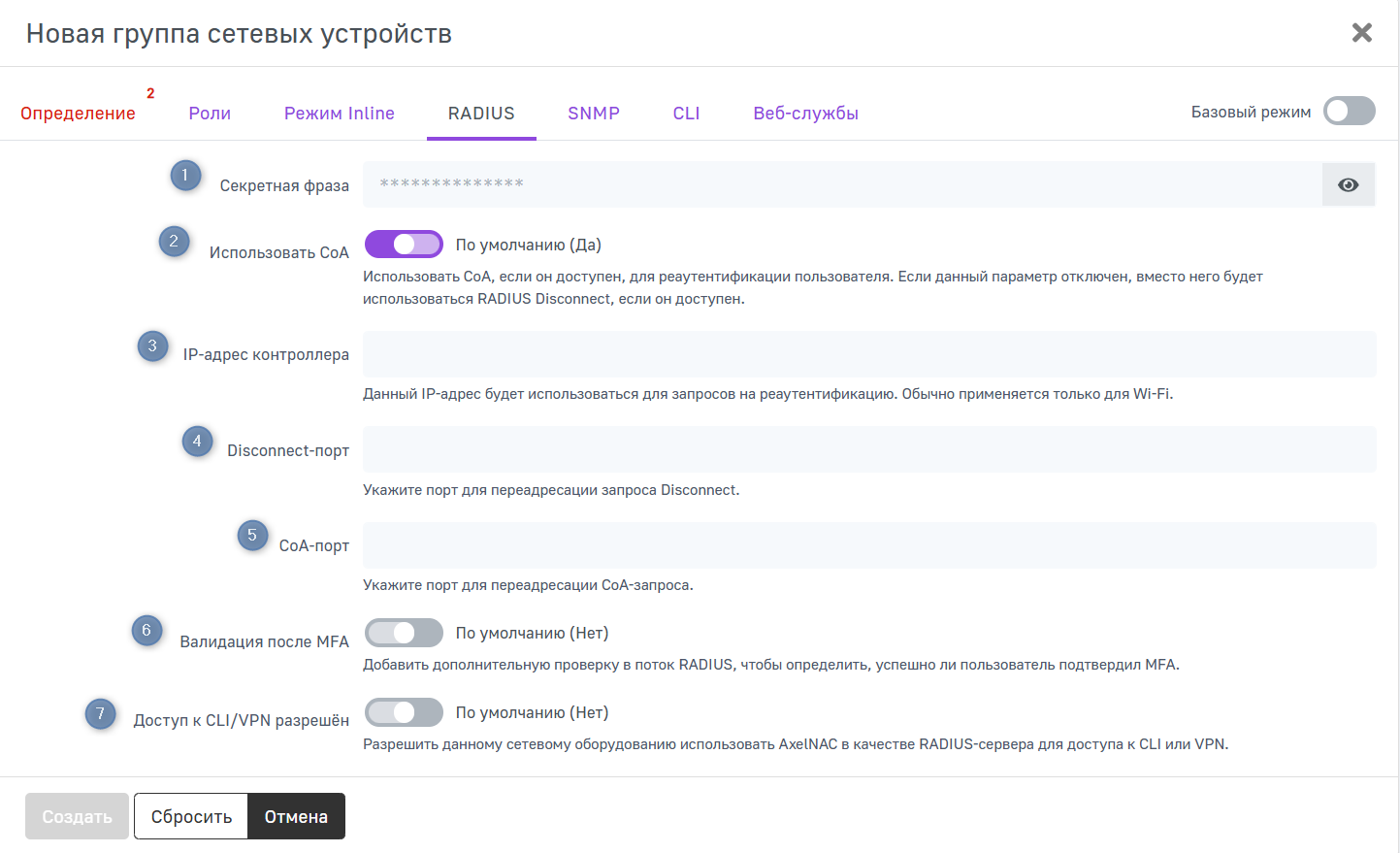Open the SNMP tab

pyautogui.click(x=593, y=114)
